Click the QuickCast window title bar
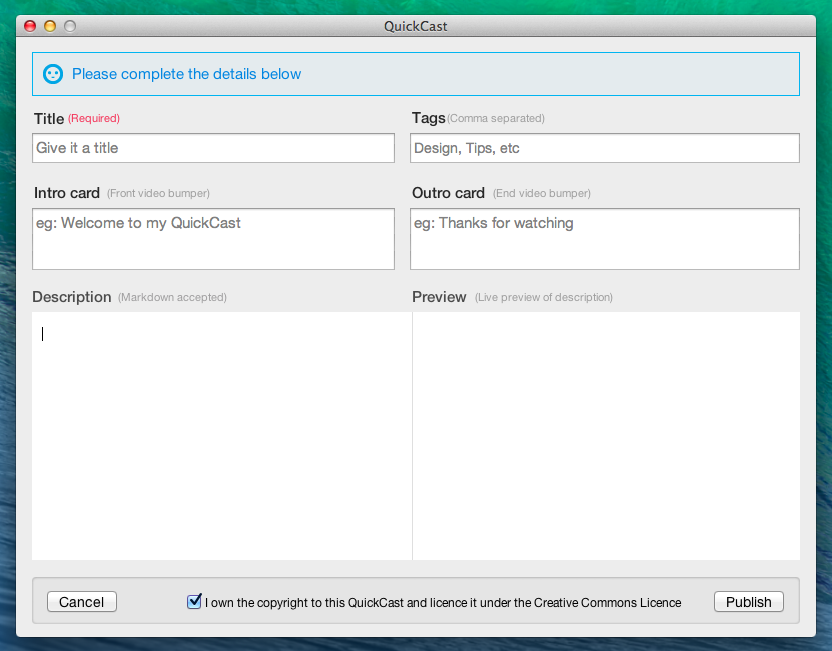This screenshot has width=832, height=651. [x=416, y=26]
